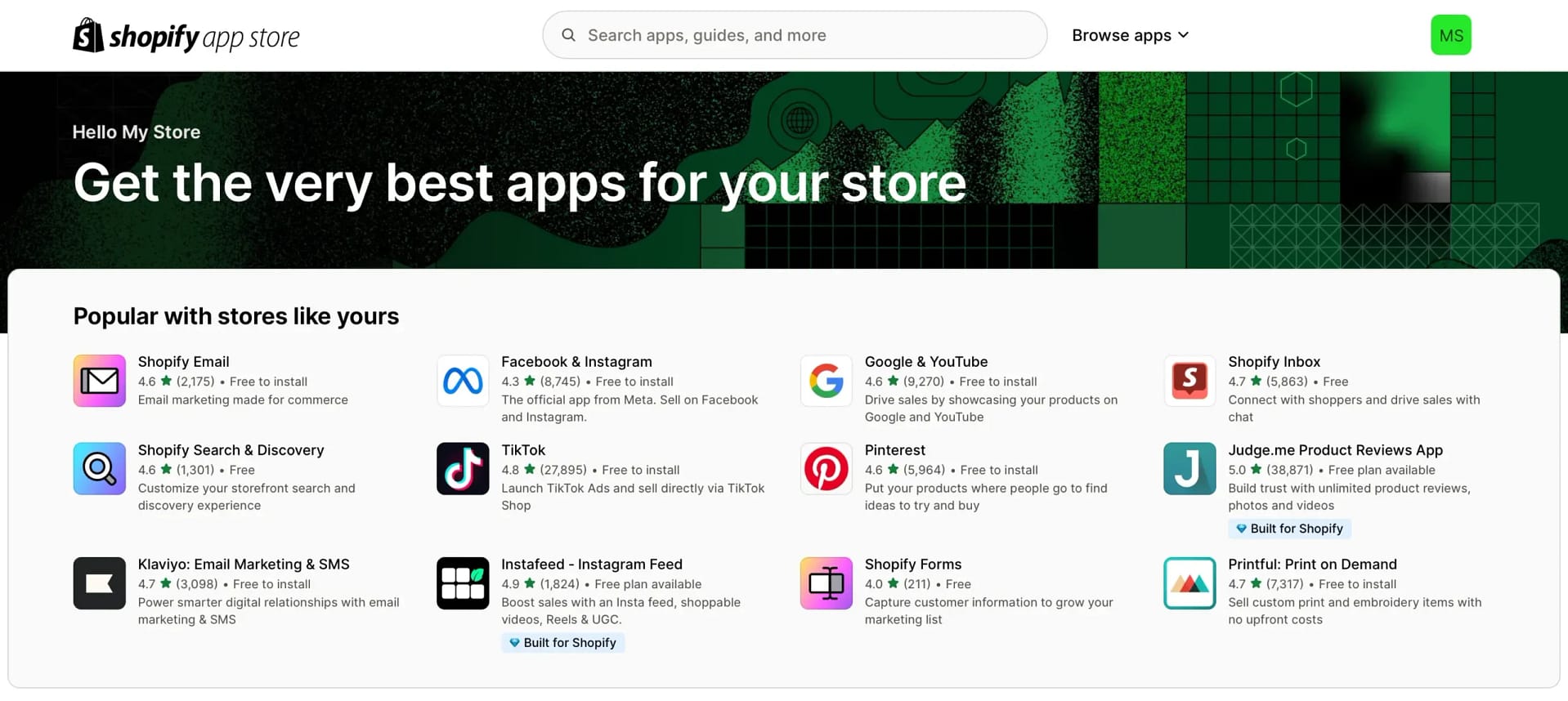The width and height of the screenshot is (1568, 701).
Task: Click 'Sell custom print and embroidery items' description
Action: click(1355, 611)
